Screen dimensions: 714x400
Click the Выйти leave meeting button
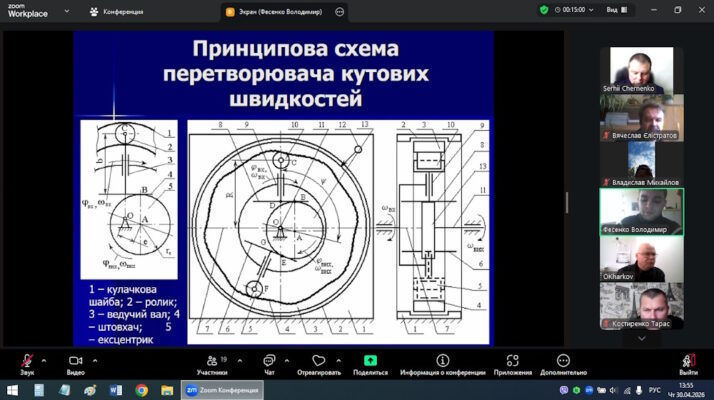click(x=688, y=364)
